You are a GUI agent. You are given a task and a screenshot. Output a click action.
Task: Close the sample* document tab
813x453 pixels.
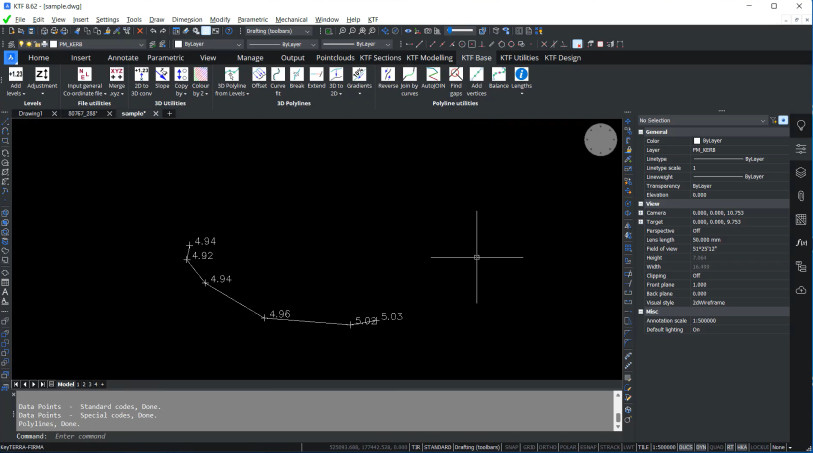click(156, 114)
